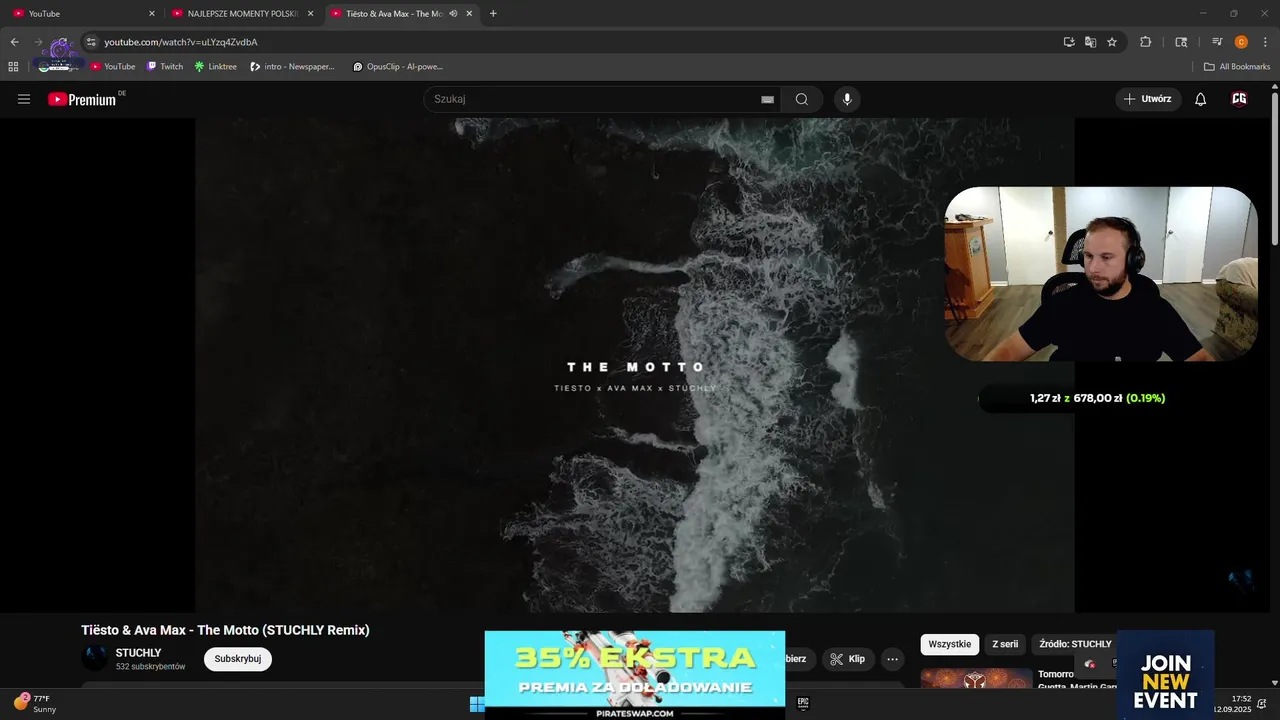Open the Epic Games taskbar icon
1280x720 pixels.
pos(803,703)
